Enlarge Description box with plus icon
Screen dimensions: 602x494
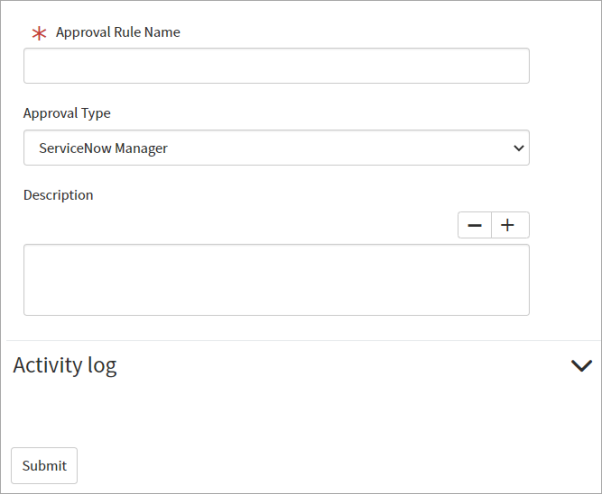[510, 225]
